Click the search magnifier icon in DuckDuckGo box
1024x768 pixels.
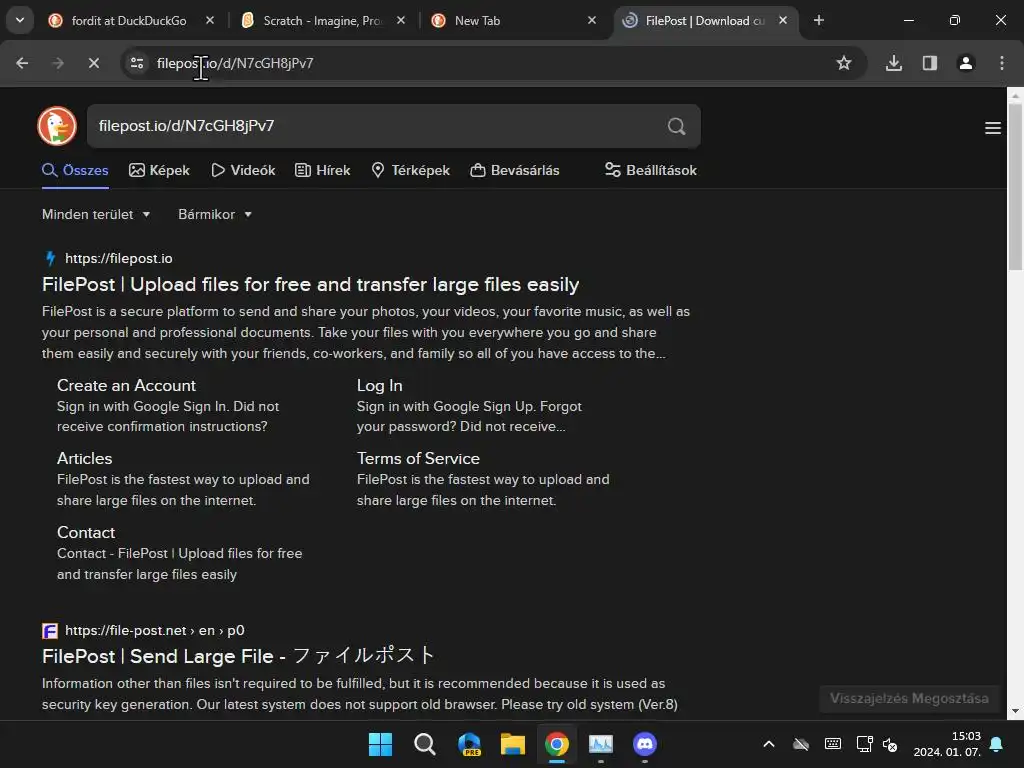pyautogui.click(x=677, y=126)
